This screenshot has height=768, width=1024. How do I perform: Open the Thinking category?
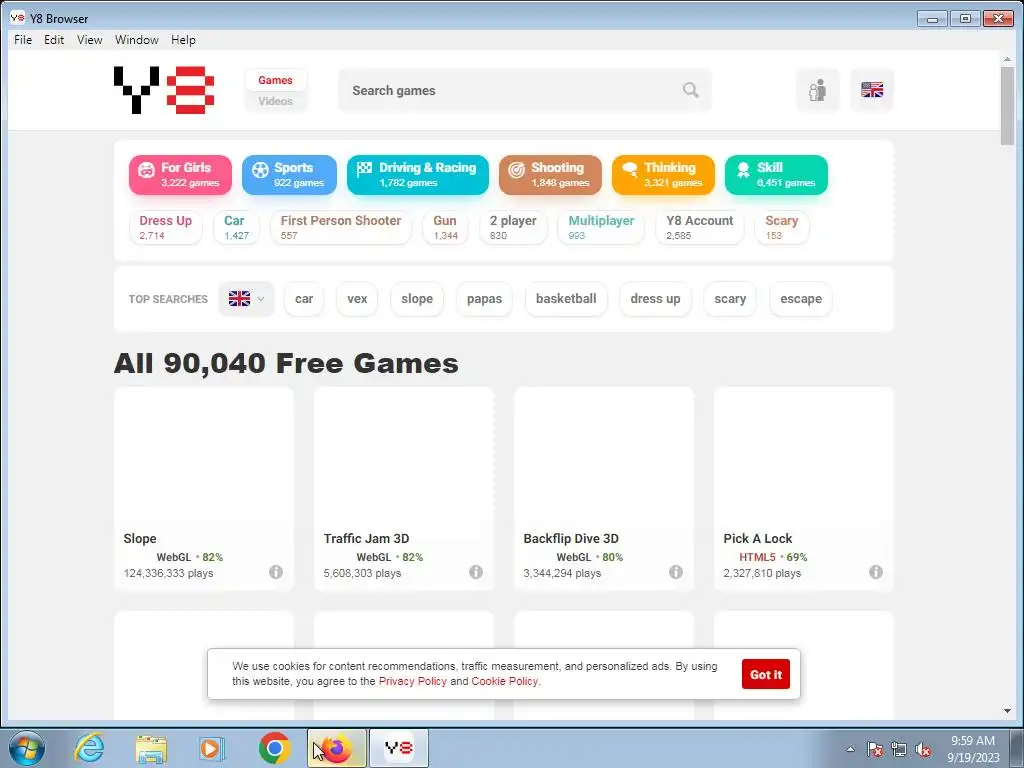664,174
